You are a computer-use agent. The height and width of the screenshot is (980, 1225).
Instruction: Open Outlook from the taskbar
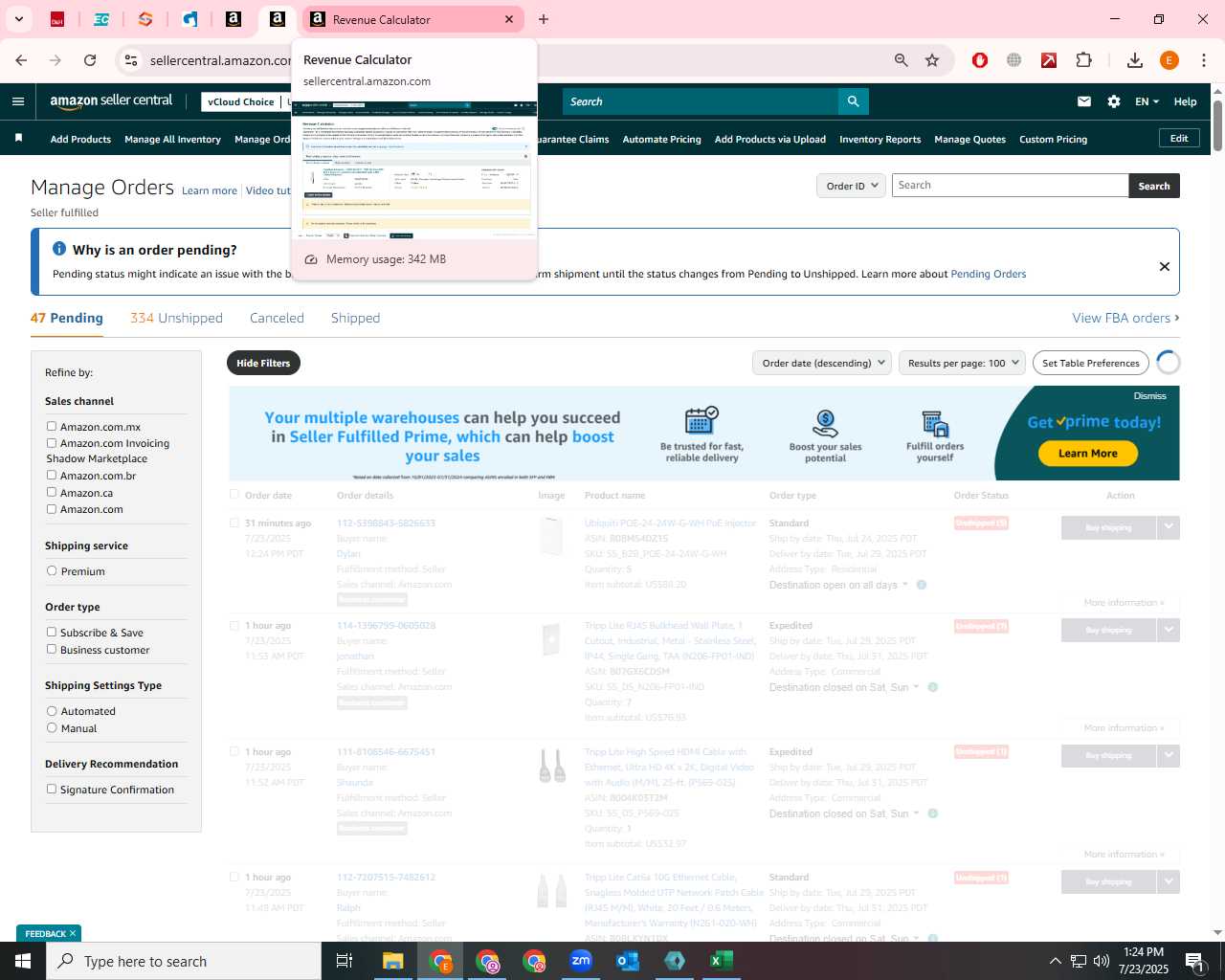pyautogui.click(x=628, y=961)
